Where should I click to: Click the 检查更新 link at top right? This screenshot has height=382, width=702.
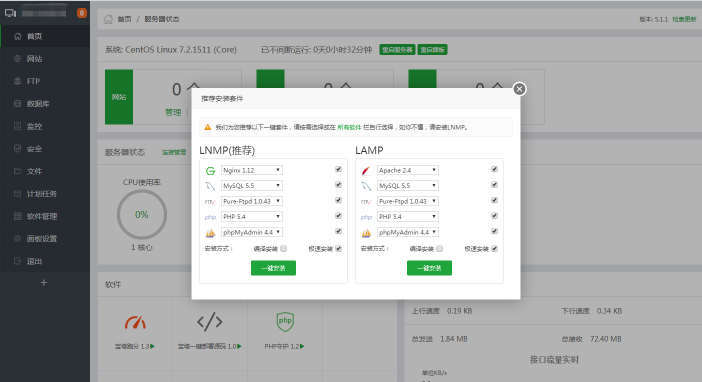pyautogui.click(x=685, y=19)
